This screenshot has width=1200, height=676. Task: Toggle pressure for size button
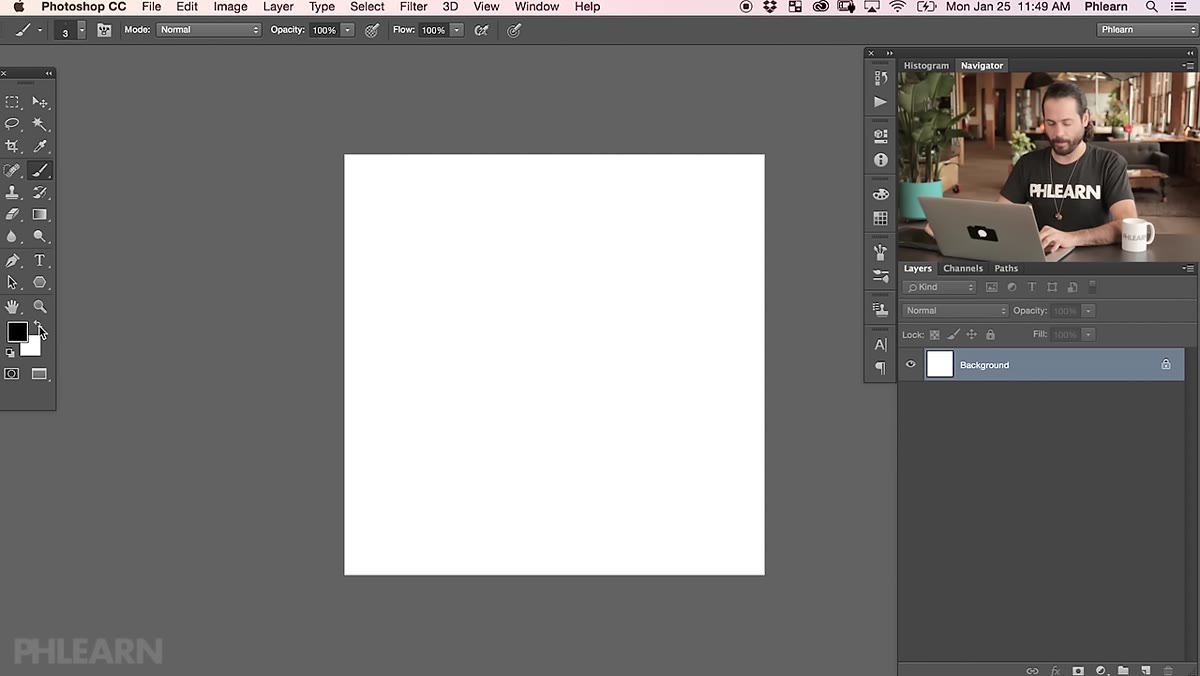514,30
